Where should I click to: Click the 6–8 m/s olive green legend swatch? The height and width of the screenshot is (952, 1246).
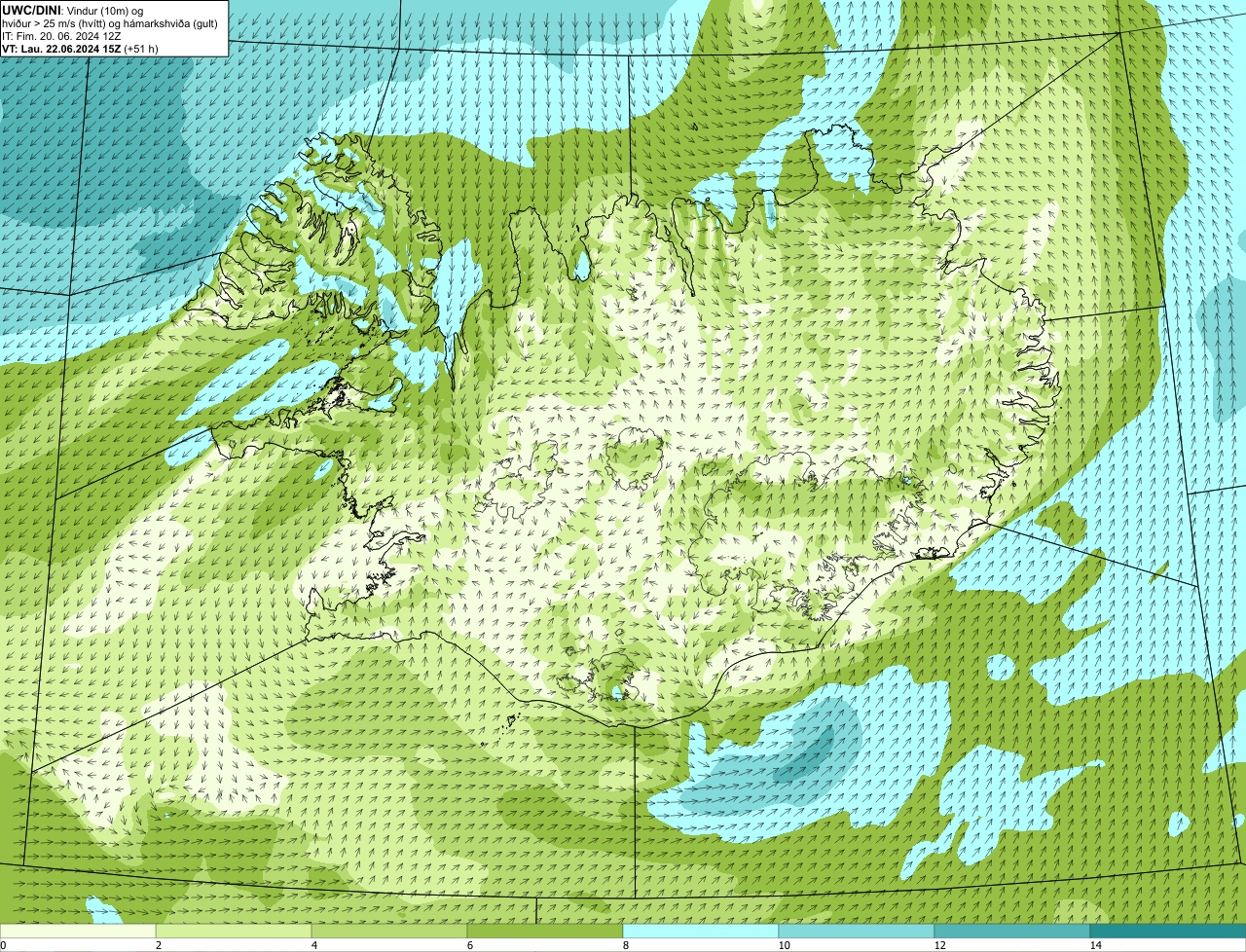coord(545,931)
